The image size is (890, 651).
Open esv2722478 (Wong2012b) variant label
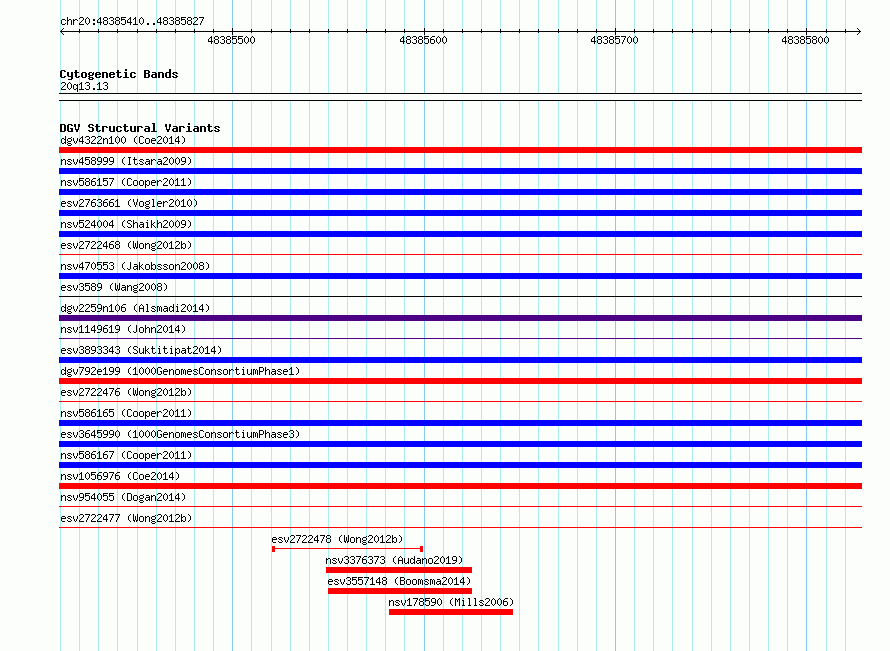coord(337,539)
